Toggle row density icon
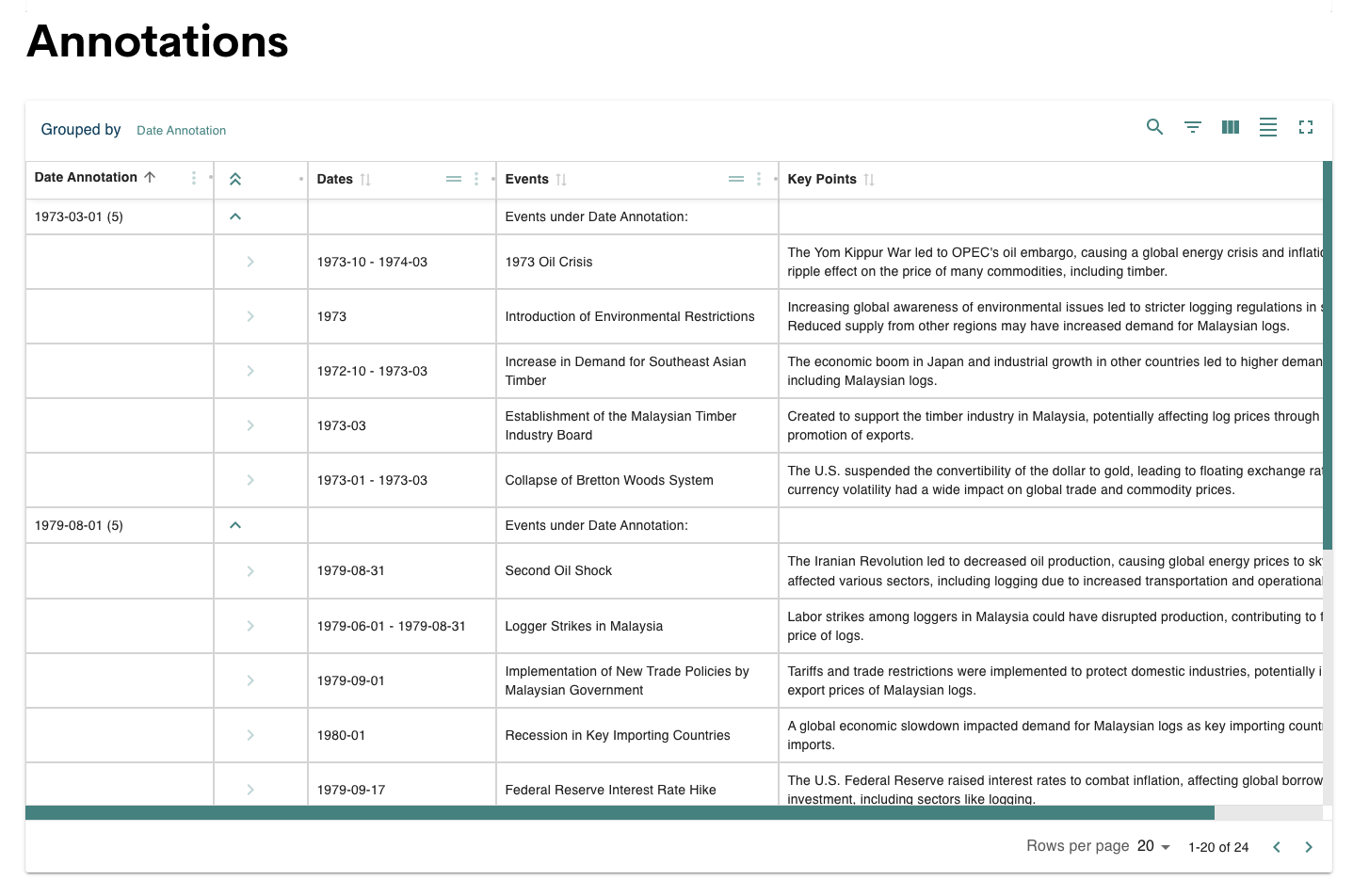The width and height of the screenshot is (1369, 896). pos(1267,127)
